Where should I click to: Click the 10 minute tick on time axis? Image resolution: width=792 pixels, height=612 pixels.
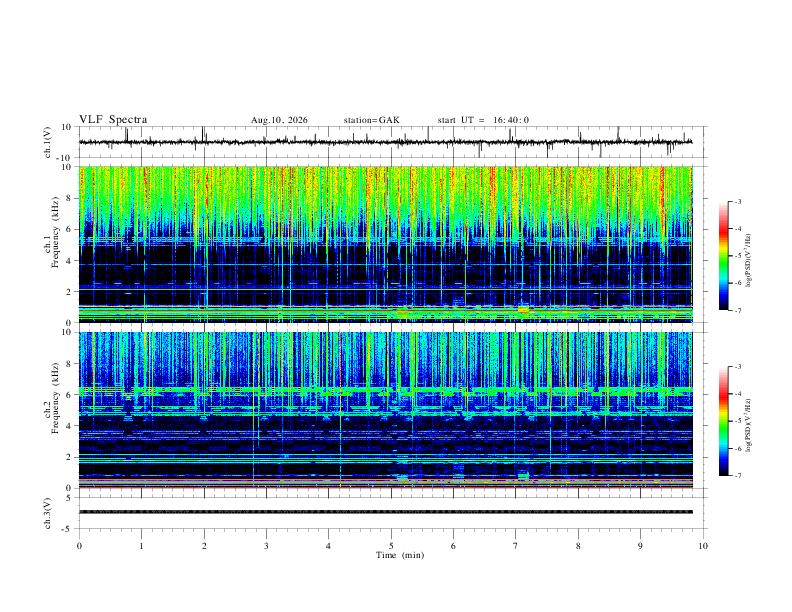pyautogui.click(x=703, y=546)
